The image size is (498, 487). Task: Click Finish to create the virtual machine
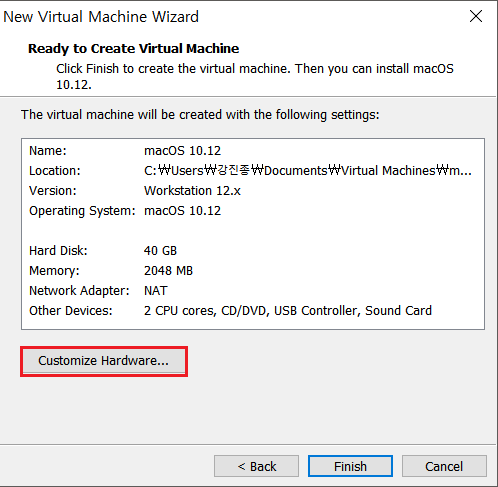coord(350,466)
